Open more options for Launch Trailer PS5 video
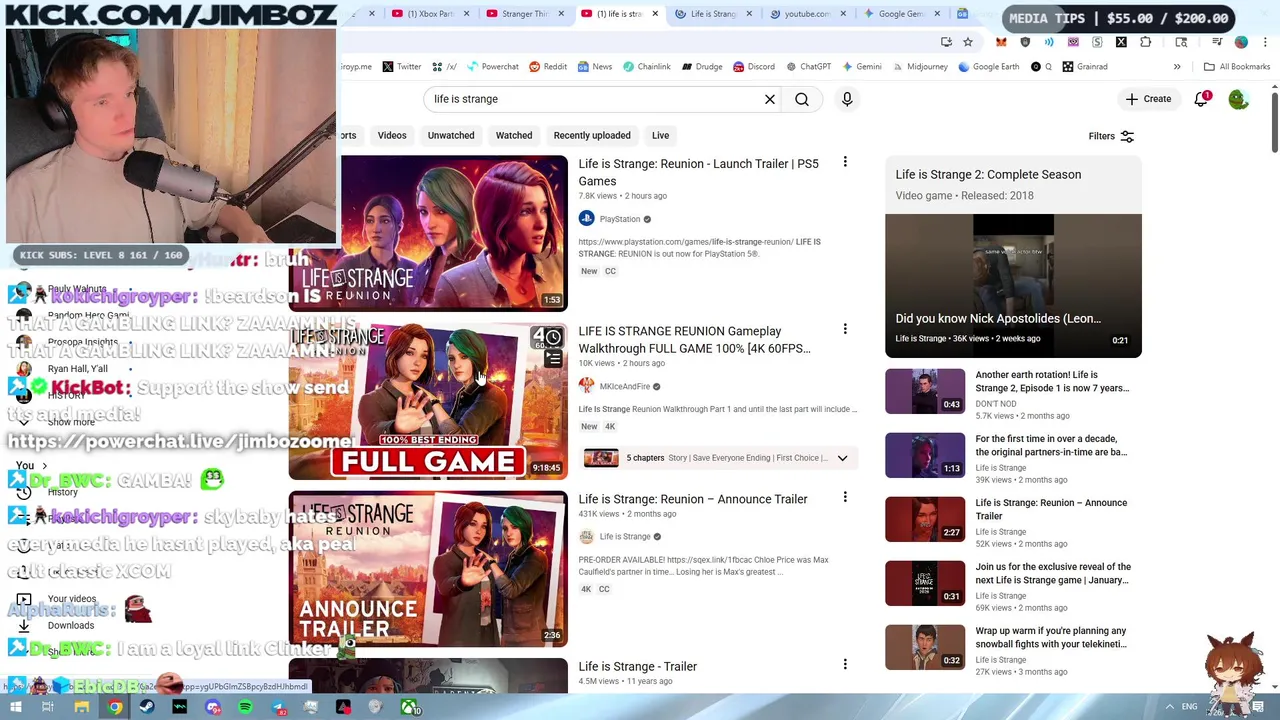Screen dimensions: 1280x720 (845, 162)
